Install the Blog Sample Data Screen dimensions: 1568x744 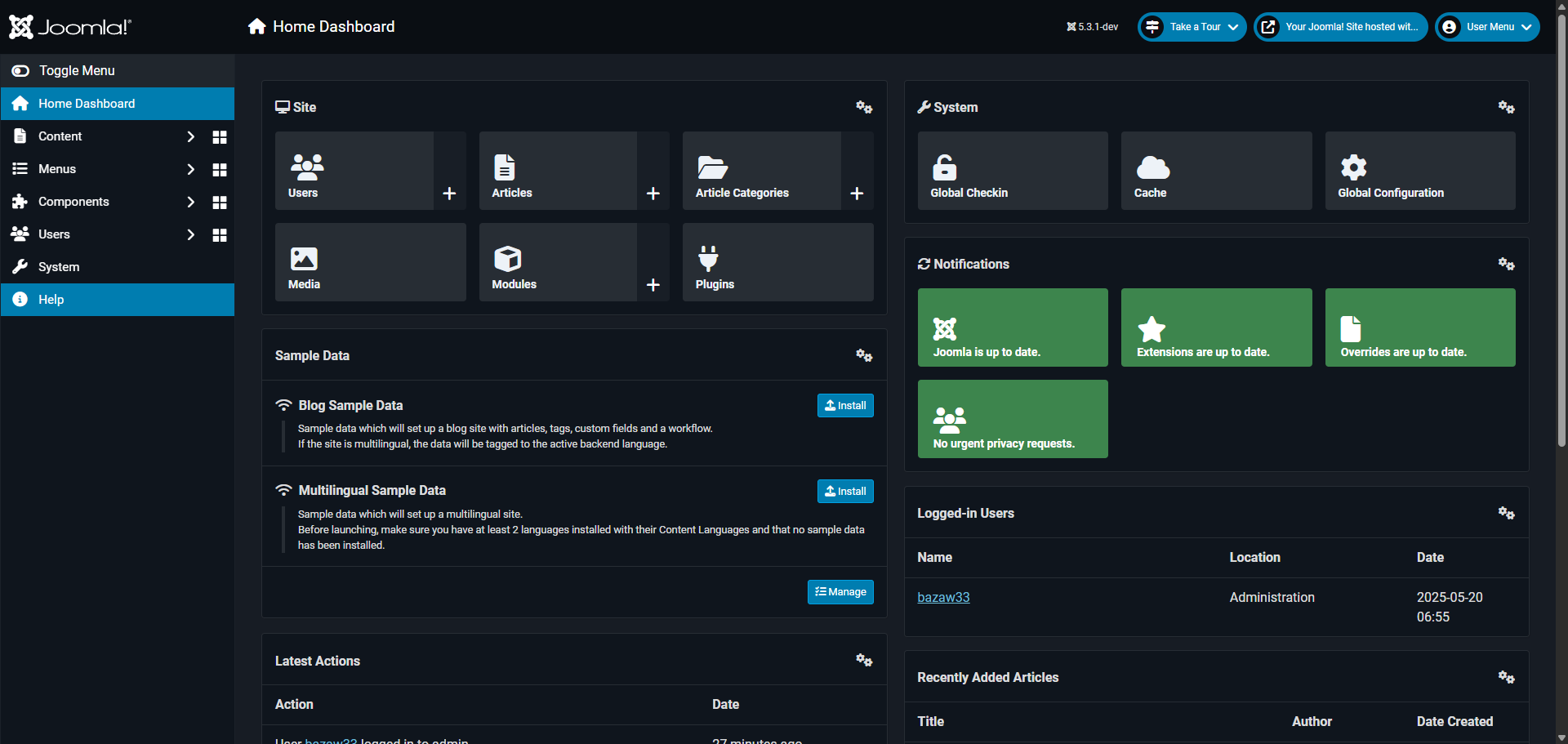pyautogui.click(x=845, y=406)
